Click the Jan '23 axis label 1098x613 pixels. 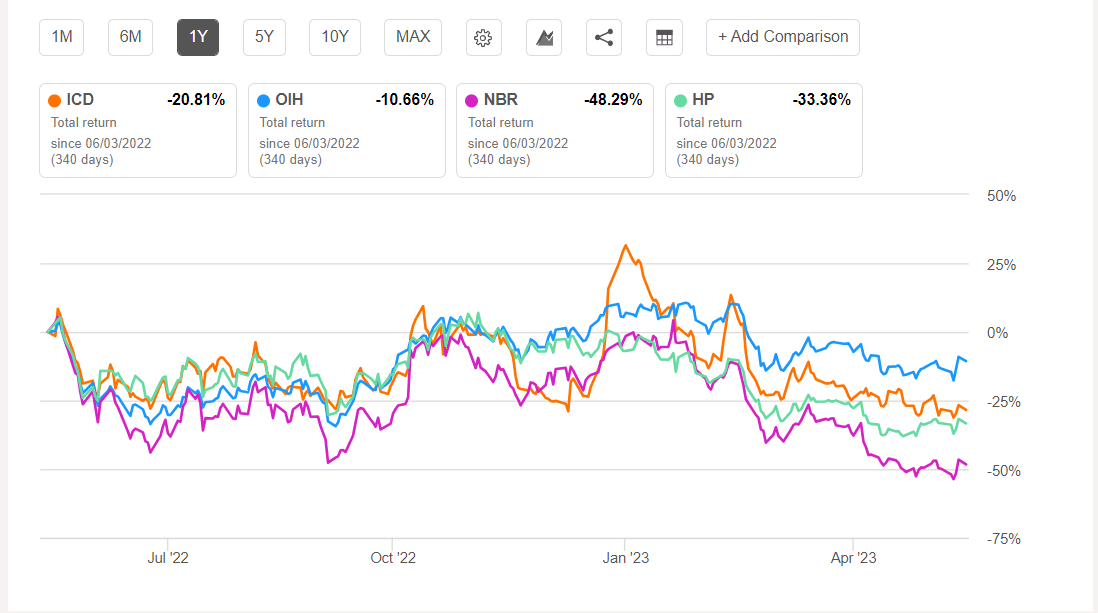pyautogui.click(x=625, y=558)
